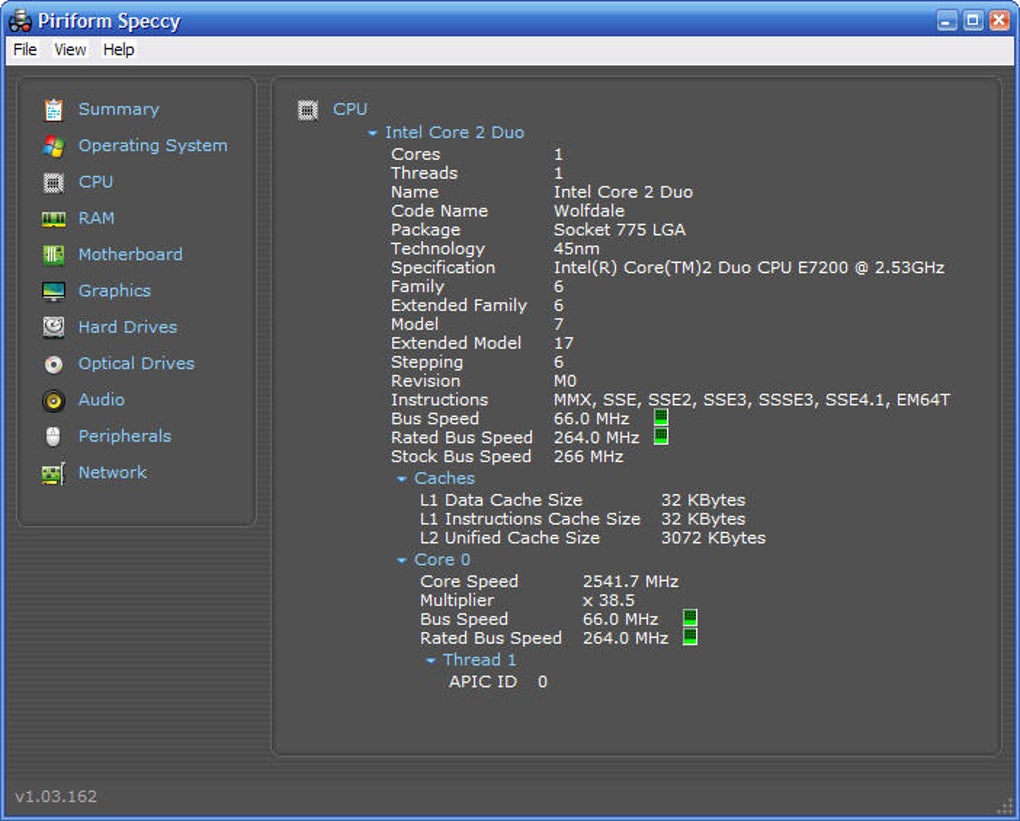Viewport: 1020px width, 821px height.
Task: Open the File menu
Action: (x=25, y=50)
